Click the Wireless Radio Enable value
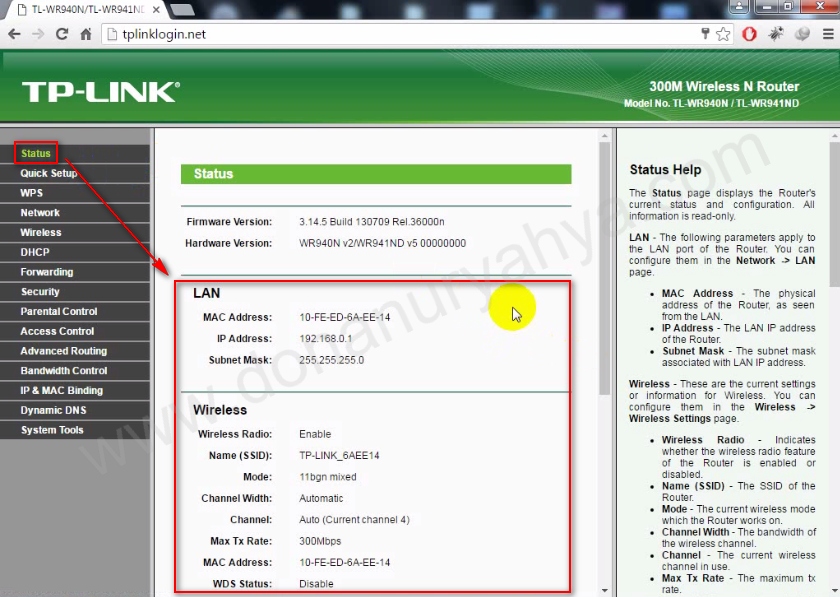Viewport: 840px width, 597px height. [315, 434]
